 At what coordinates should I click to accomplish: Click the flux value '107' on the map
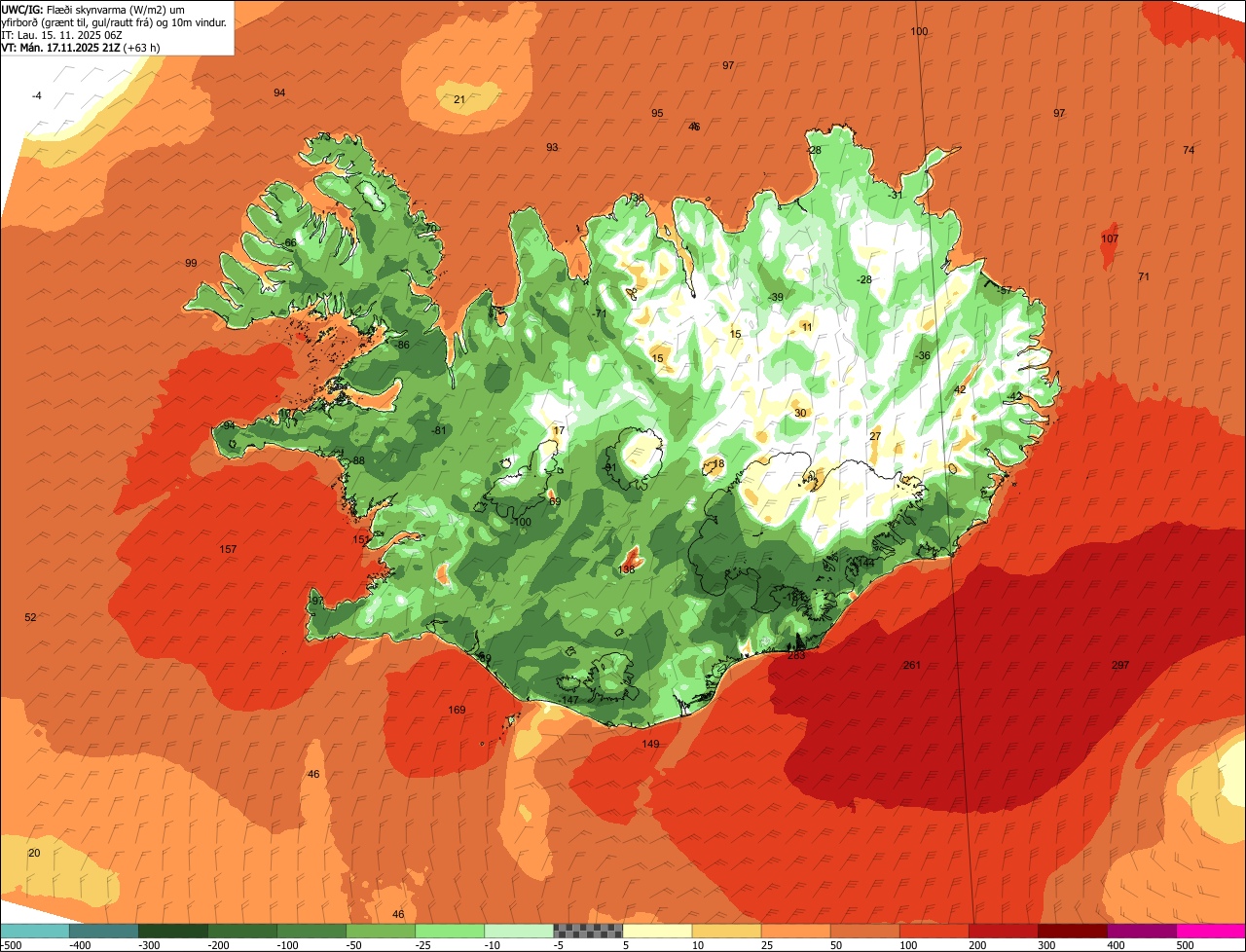pos(1110,238)
